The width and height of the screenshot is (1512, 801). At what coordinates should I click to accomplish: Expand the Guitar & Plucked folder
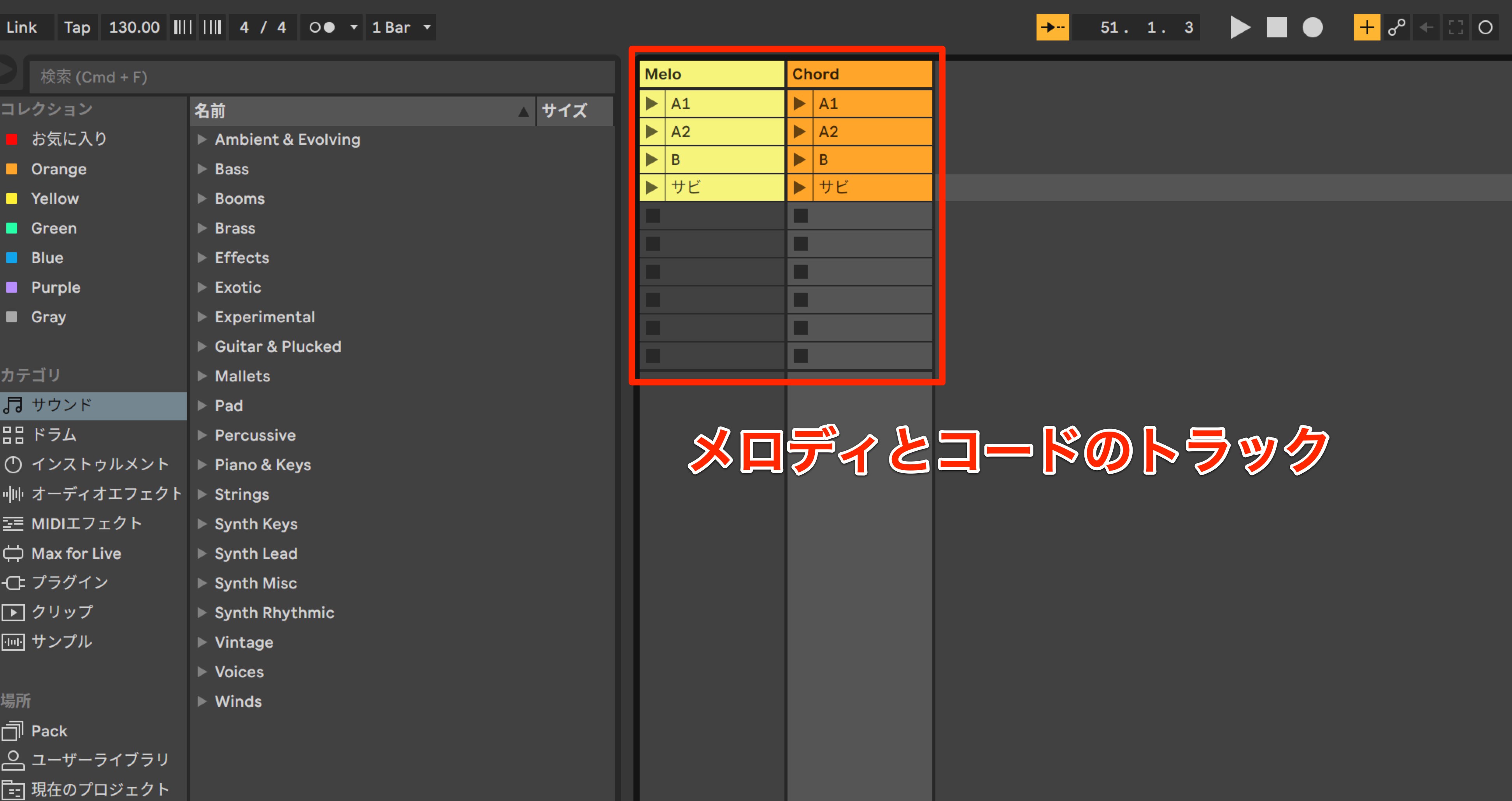[x=201, y=346]
